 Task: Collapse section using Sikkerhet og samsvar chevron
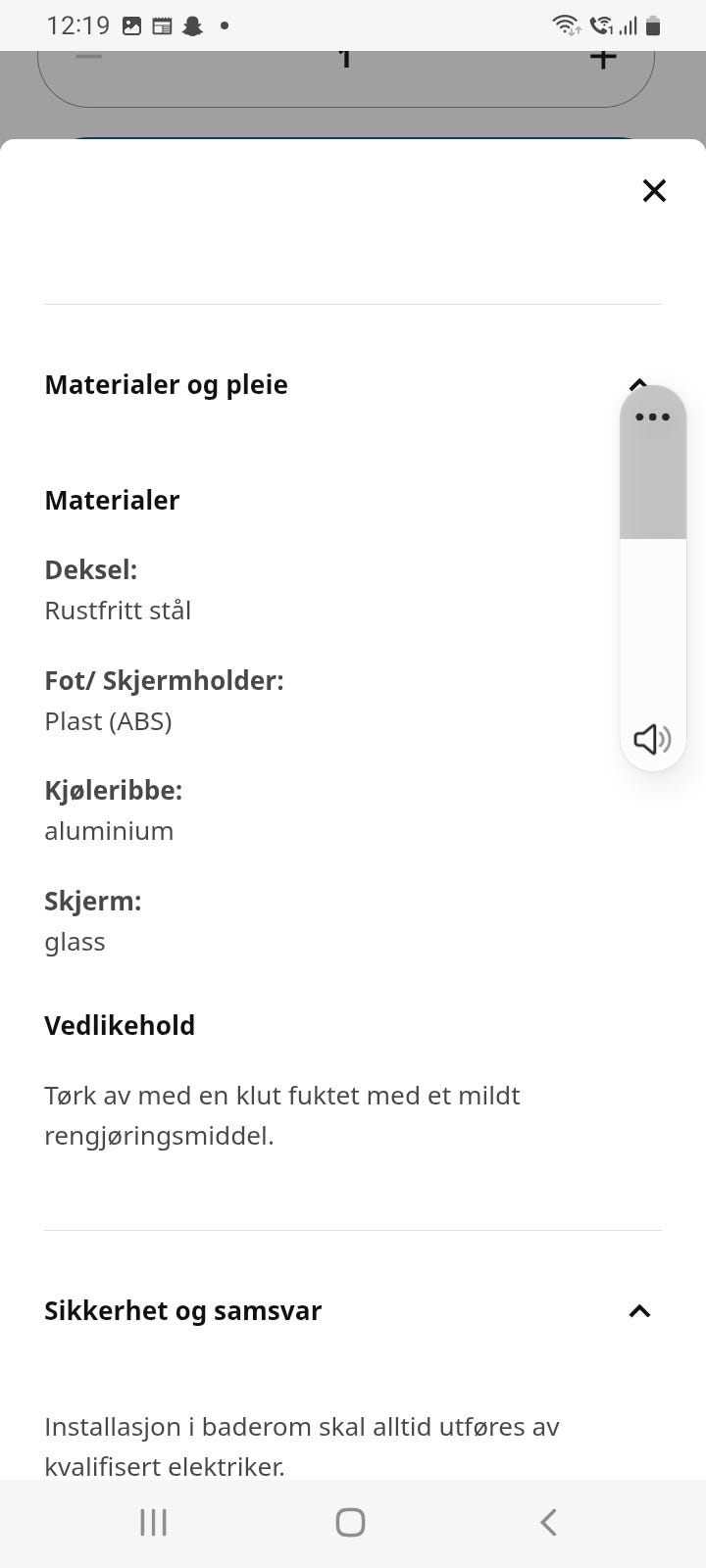(639, 1311)
